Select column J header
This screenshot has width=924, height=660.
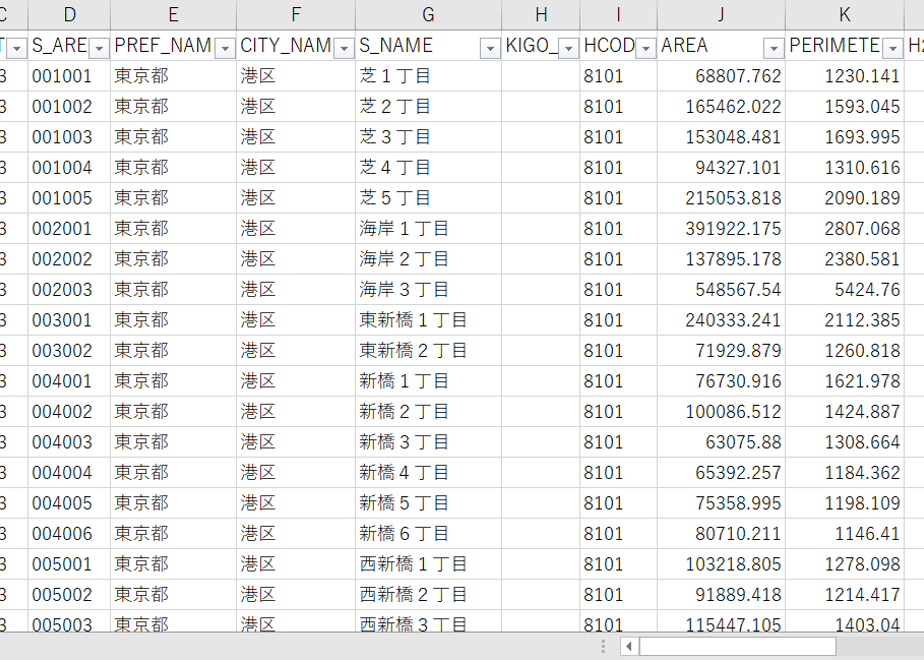click(x=721, y=15)
